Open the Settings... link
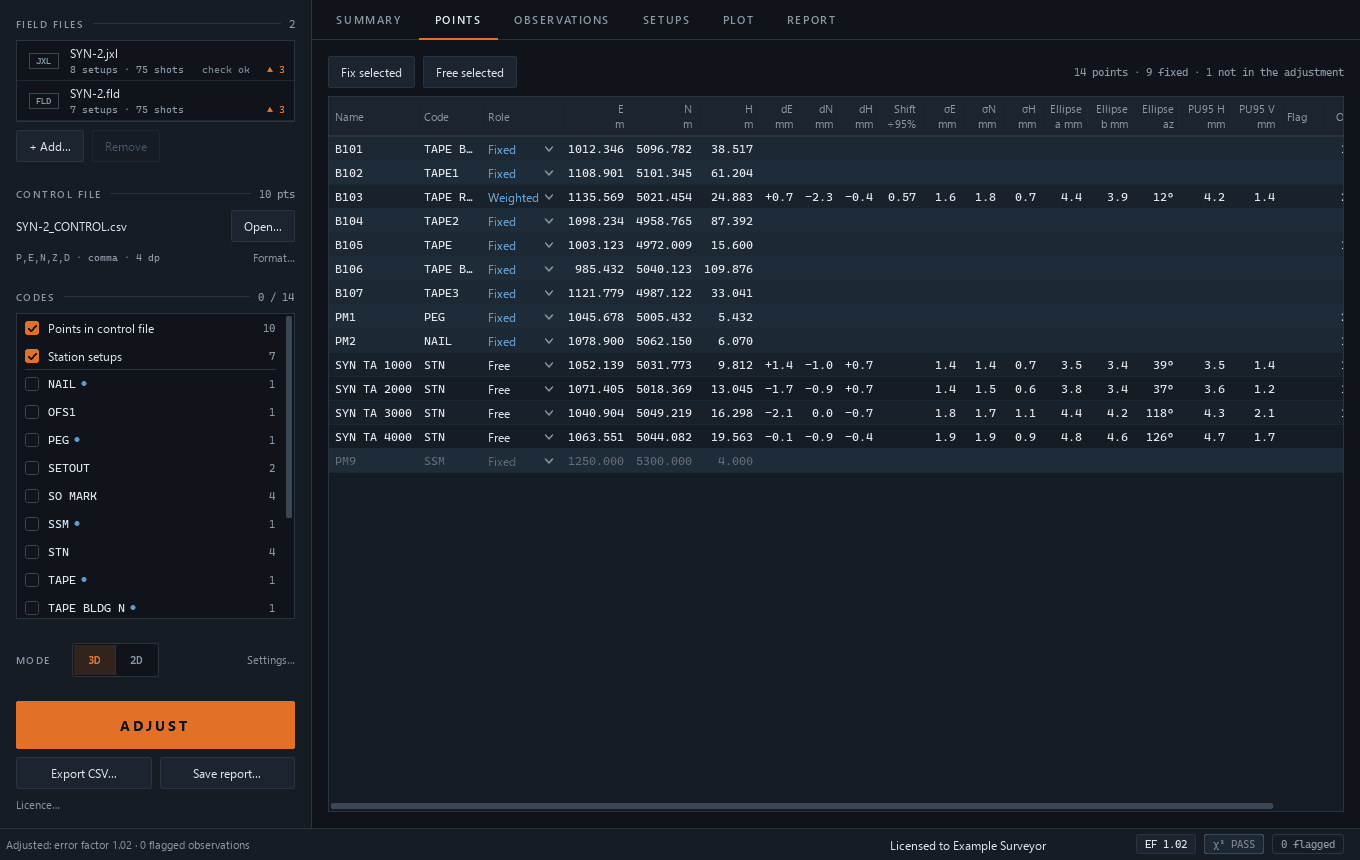This screenshot has width=1360, height=860. tap(271, 660)
